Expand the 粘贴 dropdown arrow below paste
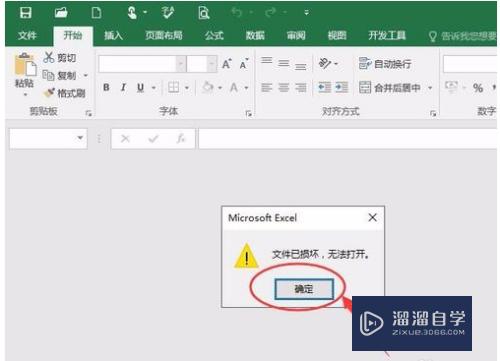This screenshot has width=500, height=361. (25, 95)
